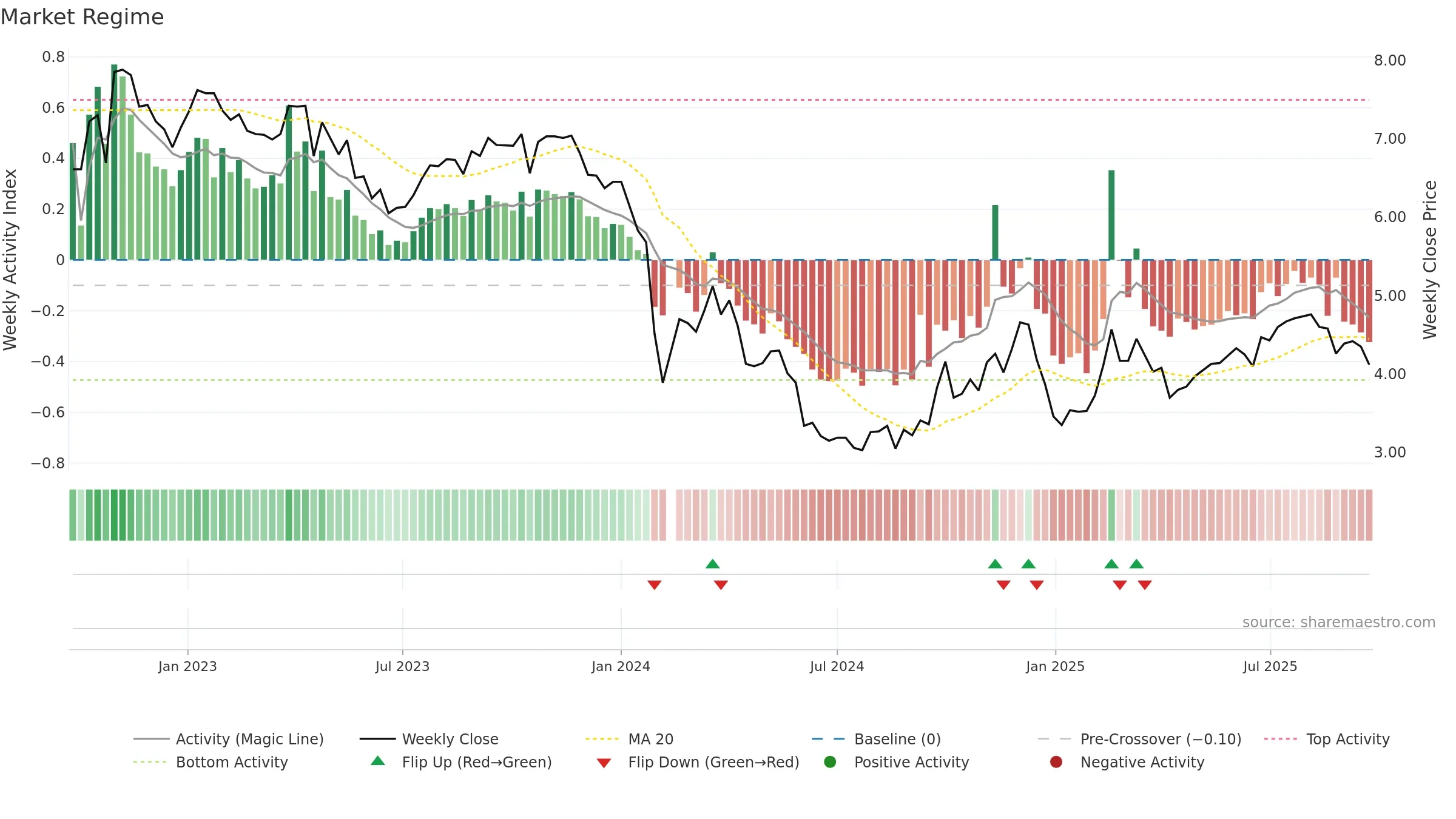This screenshot has width=1456, height=819.
Task: Toggle the MA 20 legend entry
Action: pos(629,739)
